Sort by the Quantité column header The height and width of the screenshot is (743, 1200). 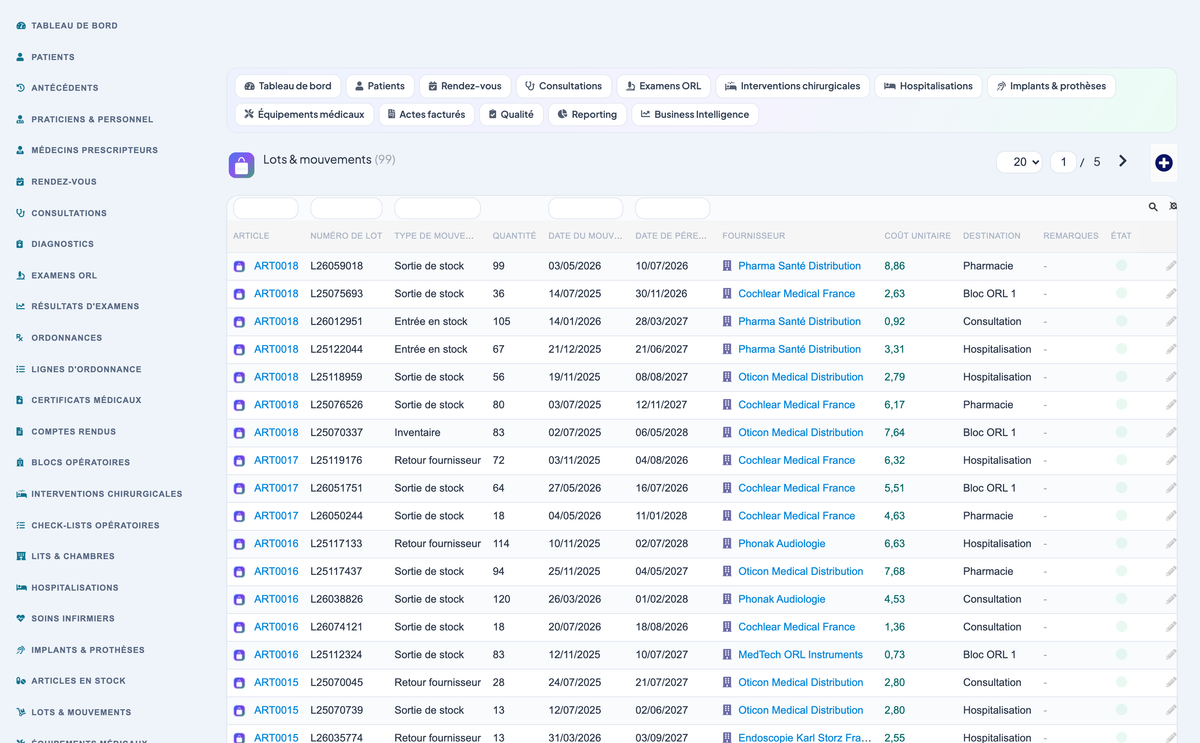514,236
